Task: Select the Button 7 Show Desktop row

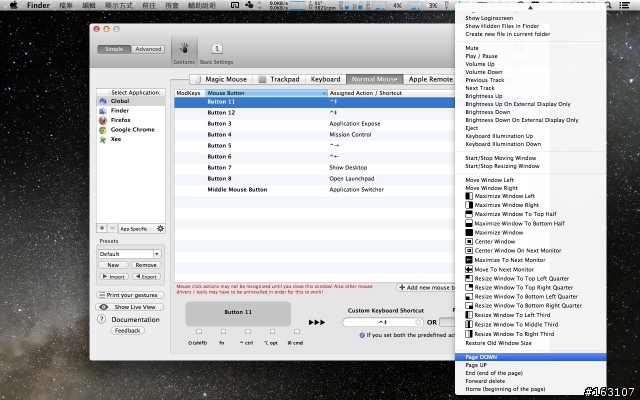Action: click(x=315, y=167)
